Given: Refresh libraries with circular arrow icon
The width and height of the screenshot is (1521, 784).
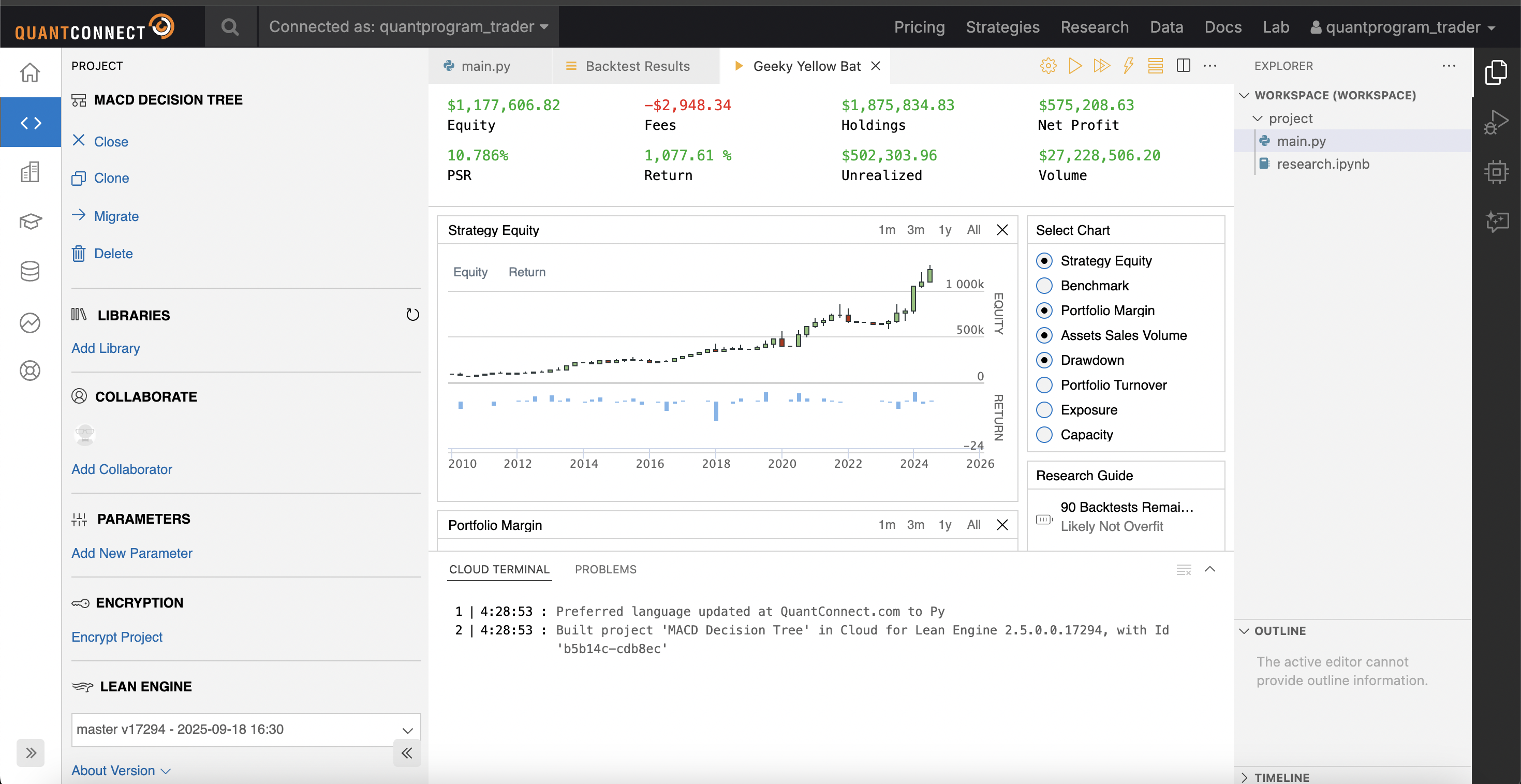Looking at the screenshot, I should [x=412, y=315].
